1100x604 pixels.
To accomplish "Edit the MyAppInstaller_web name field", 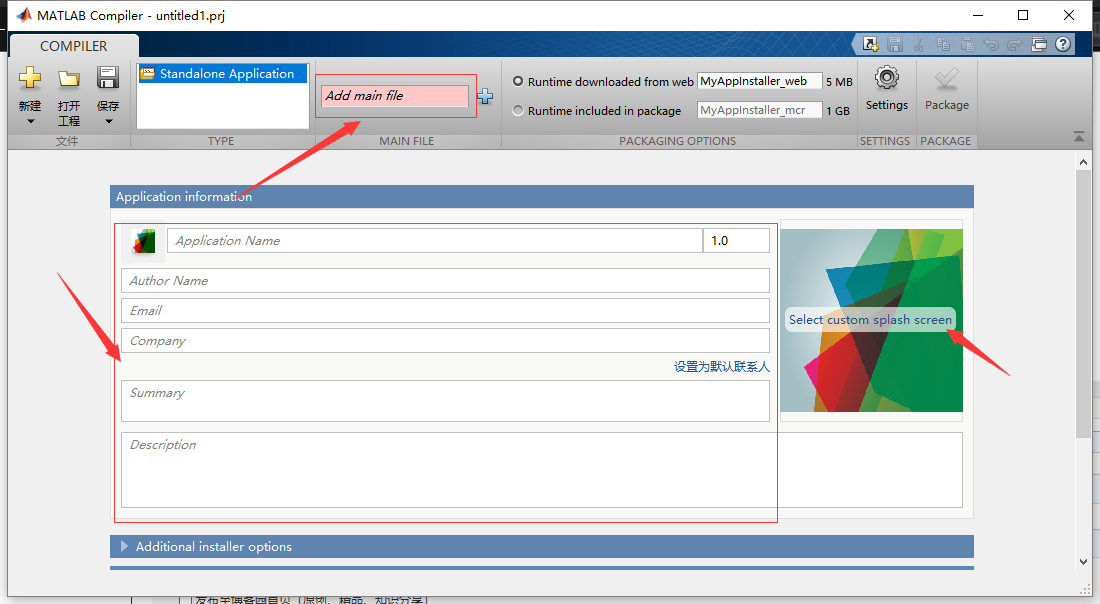I will pyautogui.click(x=760, y=81).
